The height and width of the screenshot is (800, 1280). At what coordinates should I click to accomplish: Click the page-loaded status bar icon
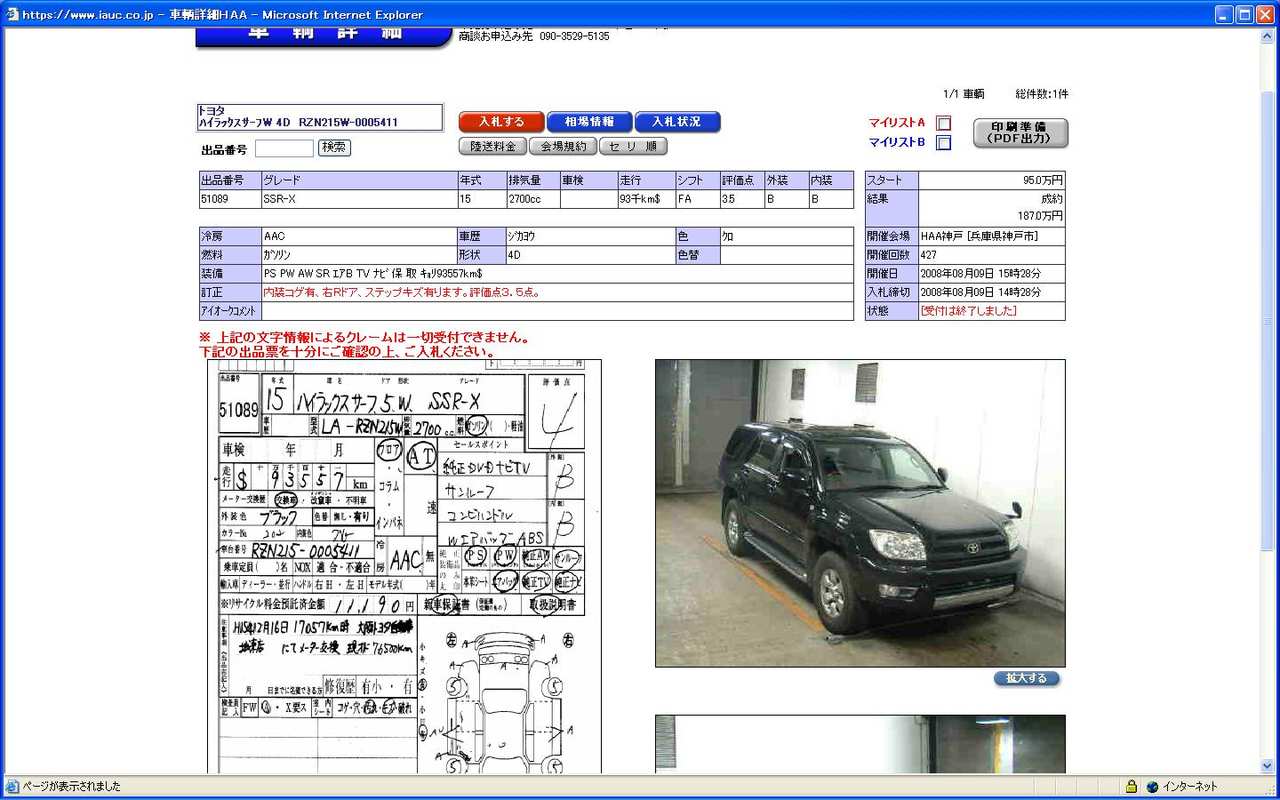(12, 786)
